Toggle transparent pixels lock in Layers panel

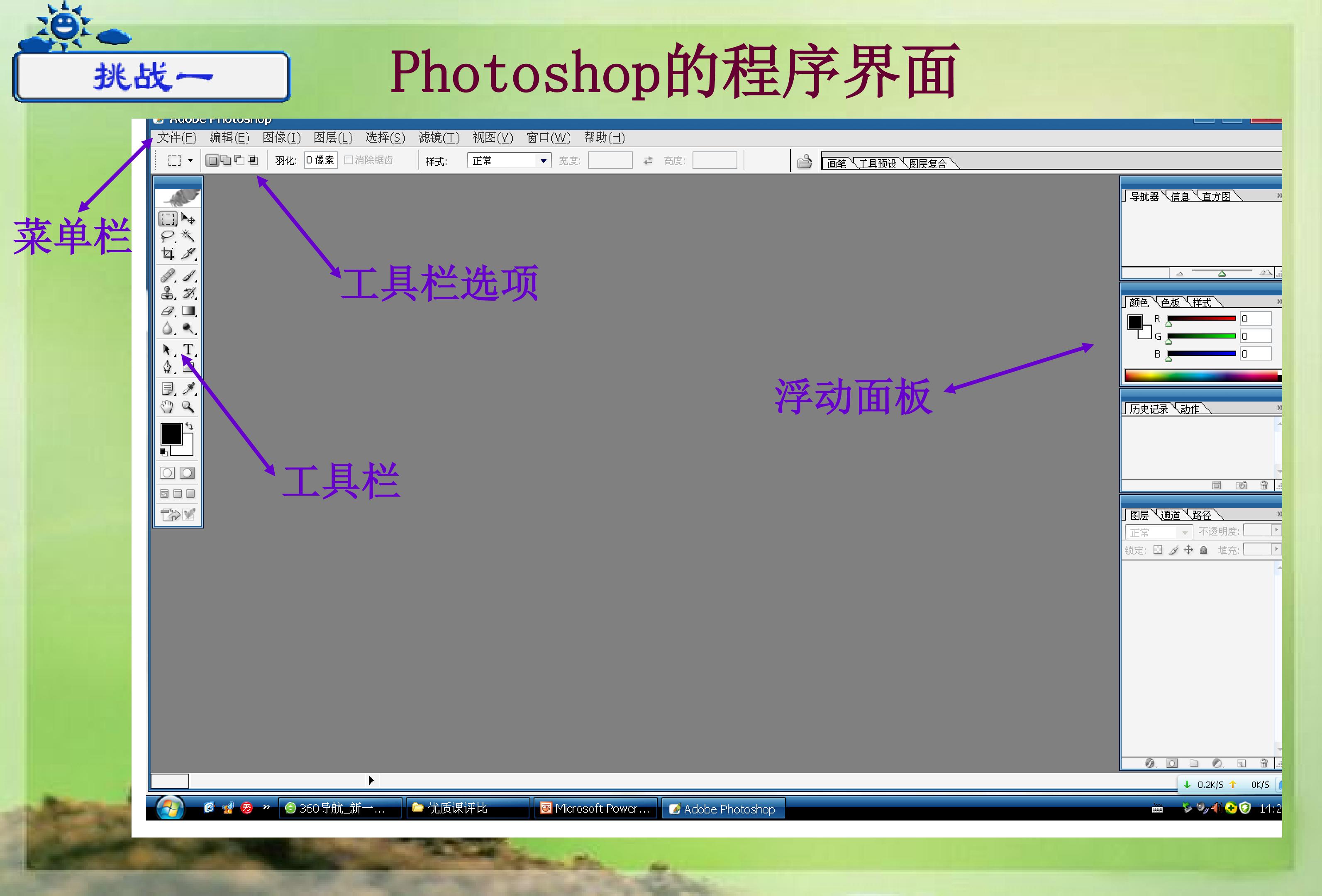tap(1158, 550)
